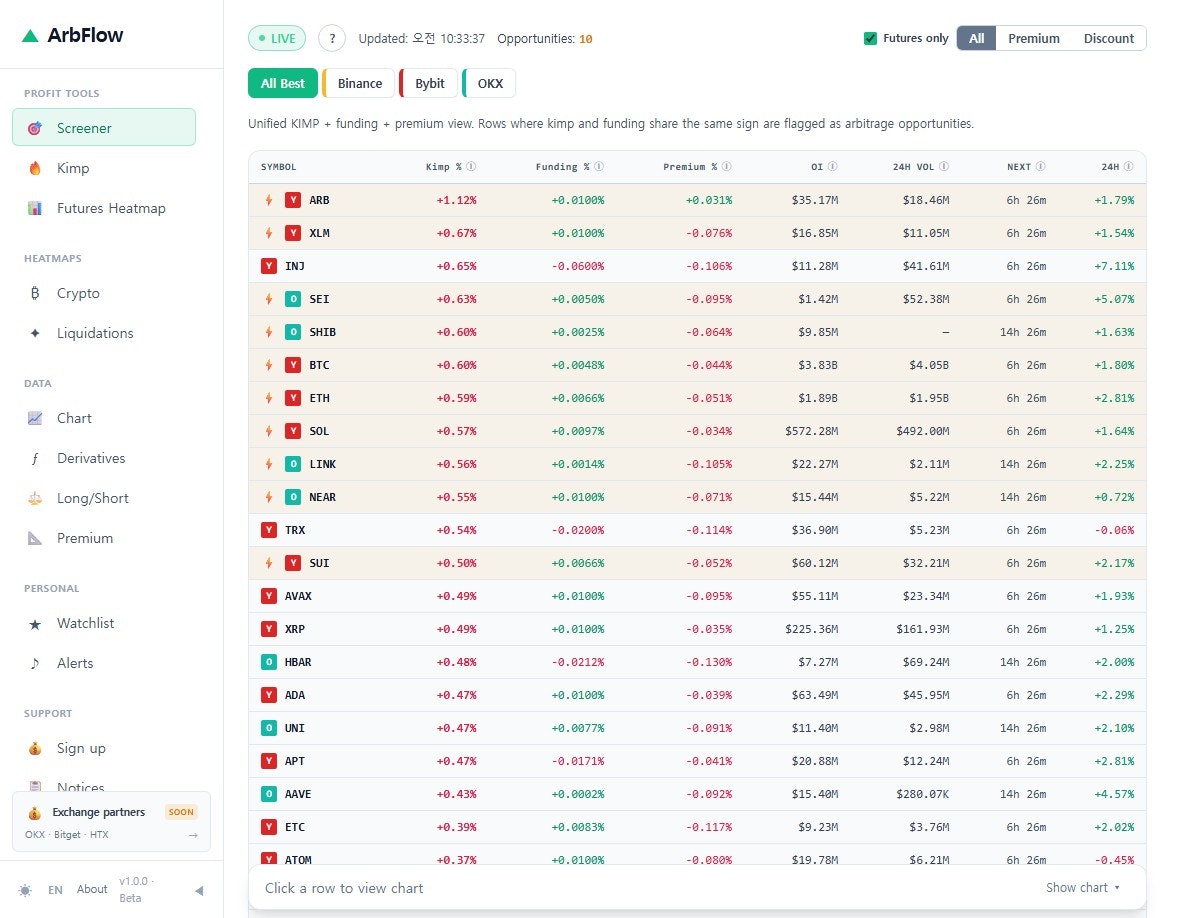Select the Bybit tab
This screenshot has height=918, width=1186.
tap(429, 83)
